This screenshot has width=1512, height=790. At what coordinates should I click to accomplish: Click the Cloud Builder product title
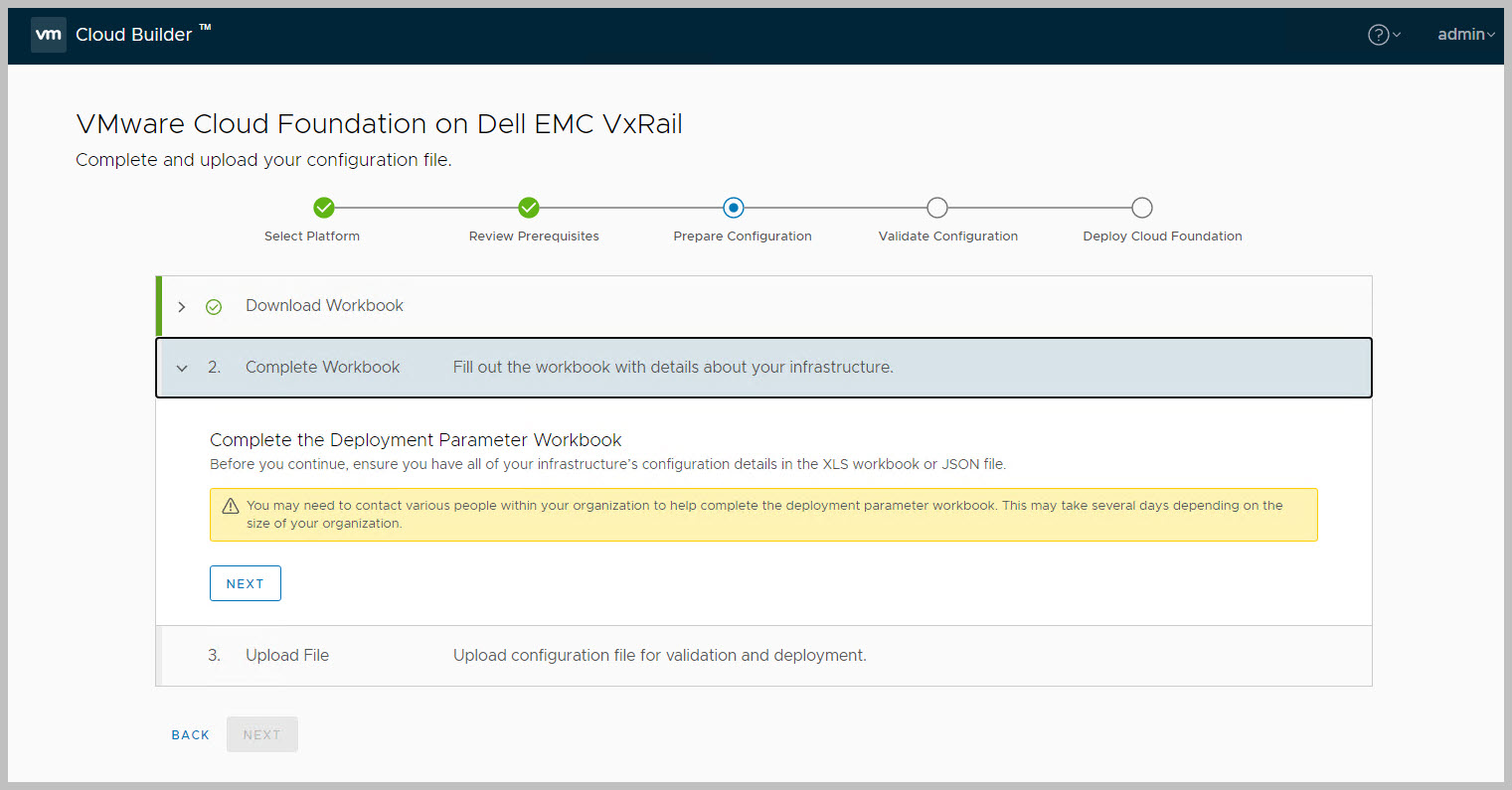point(134,35)
